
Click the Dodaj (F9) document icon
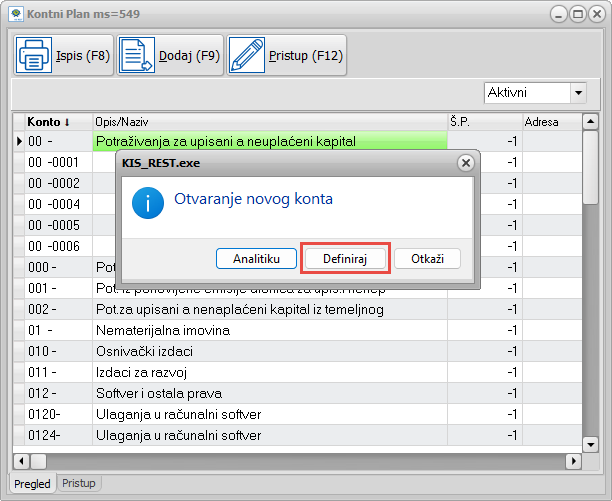[137, 56]
